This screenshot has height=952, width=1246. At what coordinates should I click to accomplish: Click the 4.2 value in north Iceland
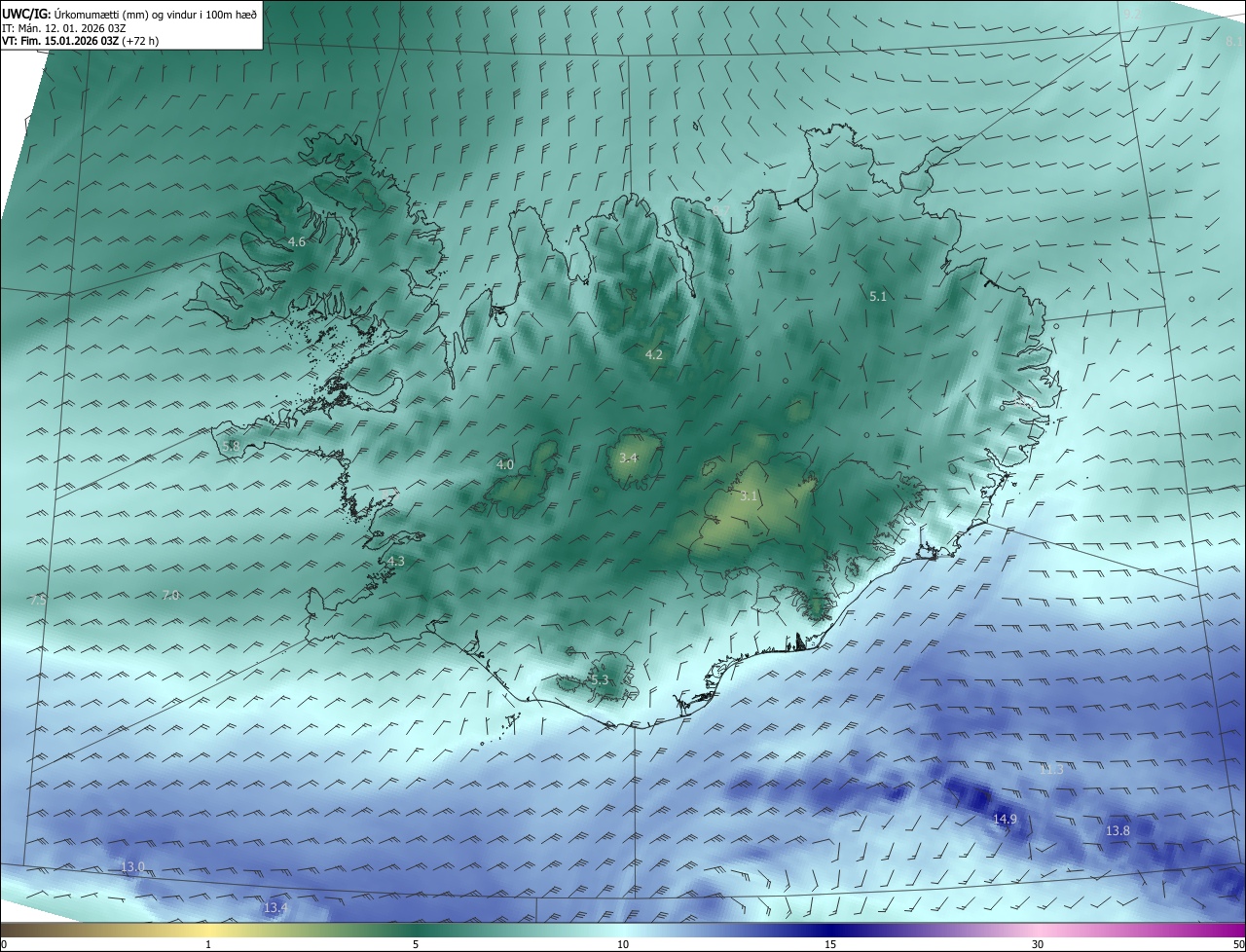click(x=653, y=355)
